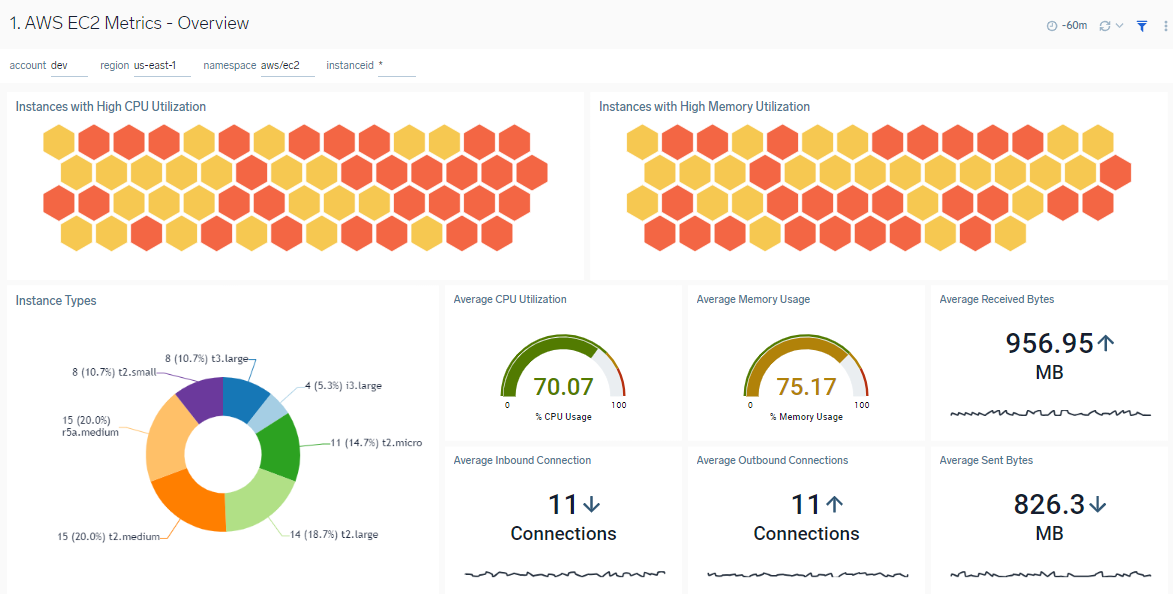The image size is (1173, 594).
Task: Click the up arrow beside outbound 11
Action: pyautogui.click(x=834, y=505)
